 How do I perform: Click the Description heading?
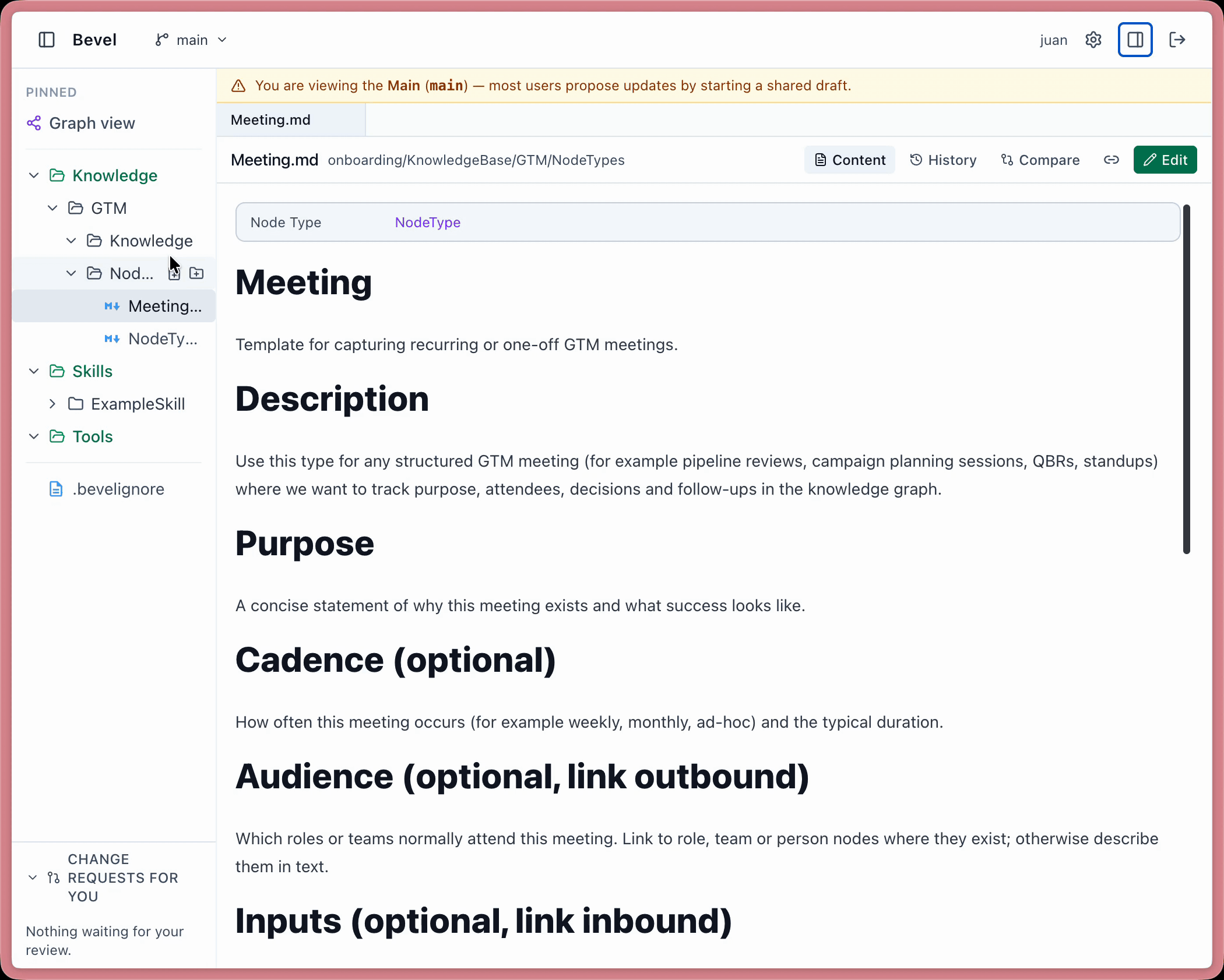pos(332,399)
